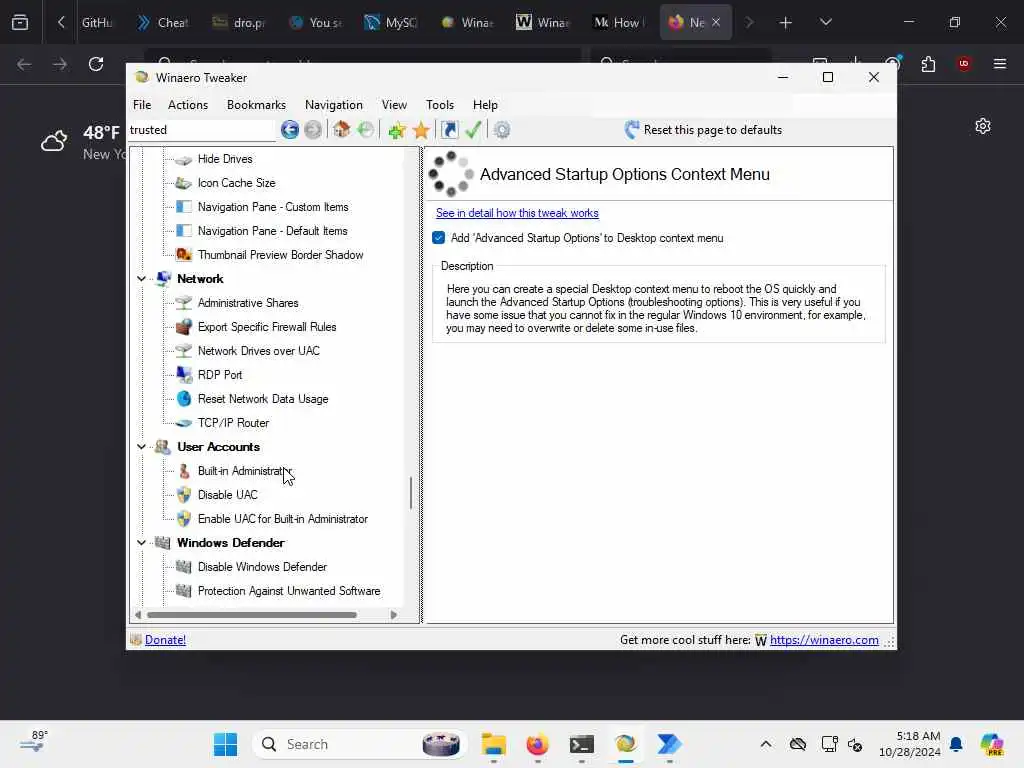Open a new browser tab with plus

click(786, 22)
